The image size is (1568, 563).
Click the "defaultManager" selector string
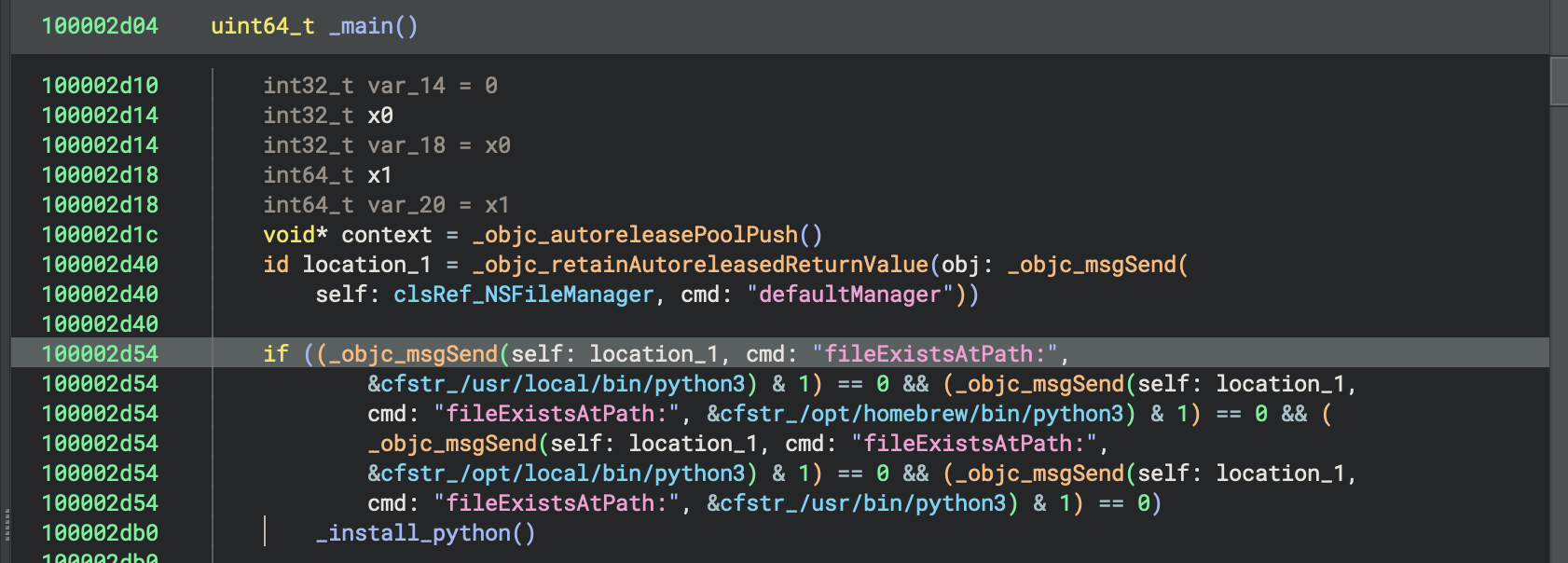(x=850, y=295)
